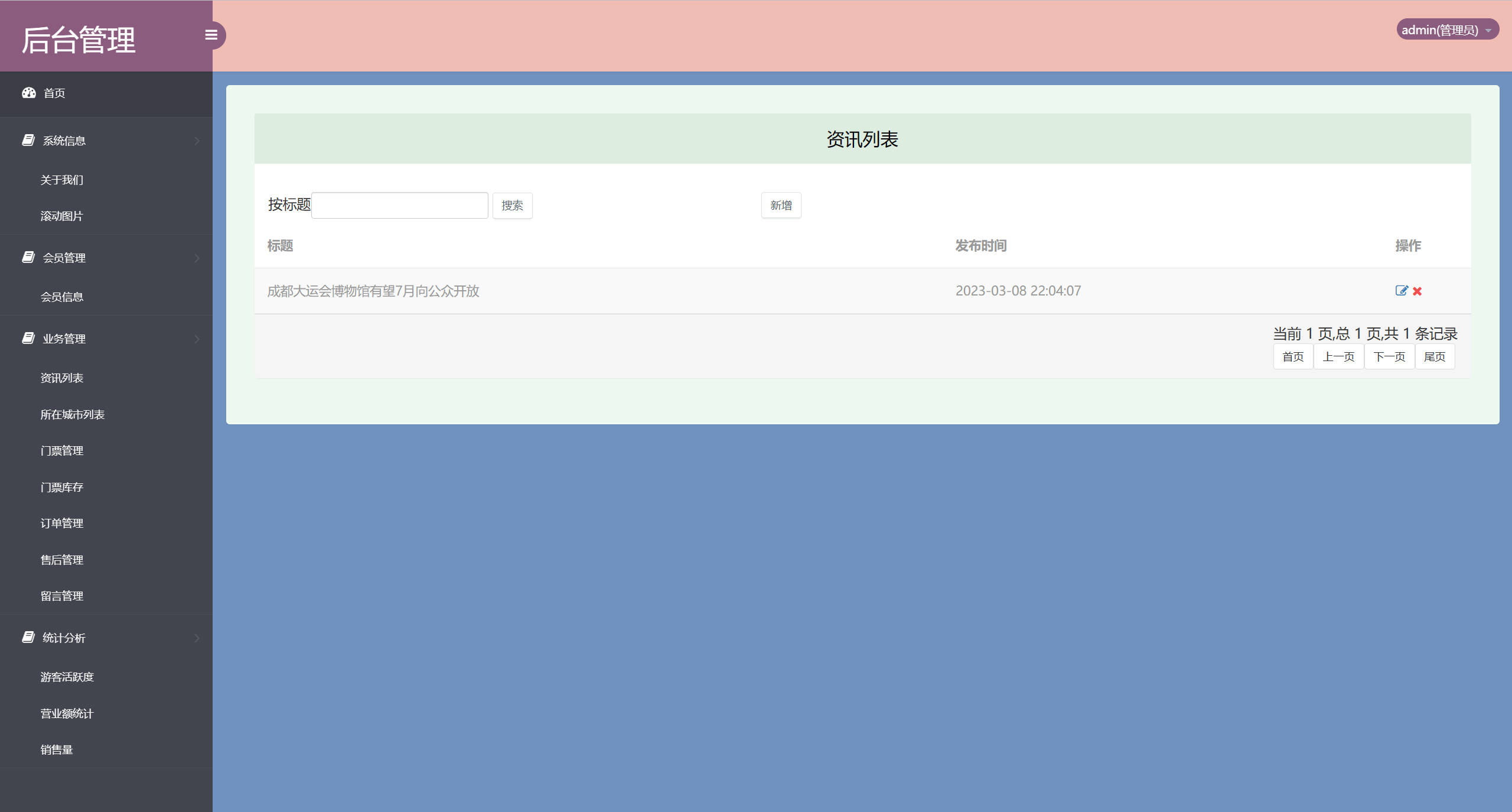Viewport: 1512px width, 812px height.
Task: Click the book icon beside 会员管理
Action: (28, 257)
